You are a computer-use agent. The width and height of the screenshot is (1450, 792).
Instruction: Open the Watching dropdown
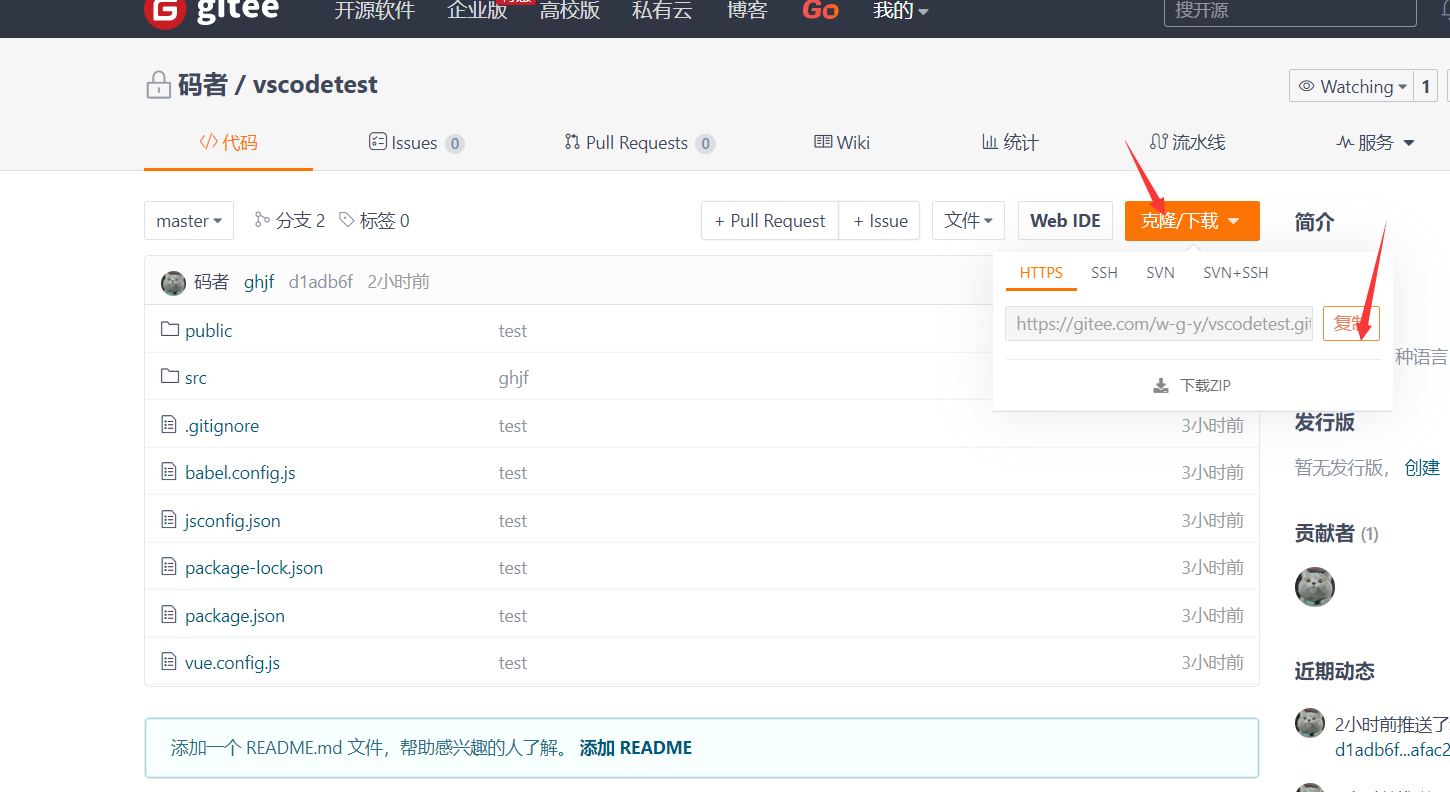[x=1352, y=86]
